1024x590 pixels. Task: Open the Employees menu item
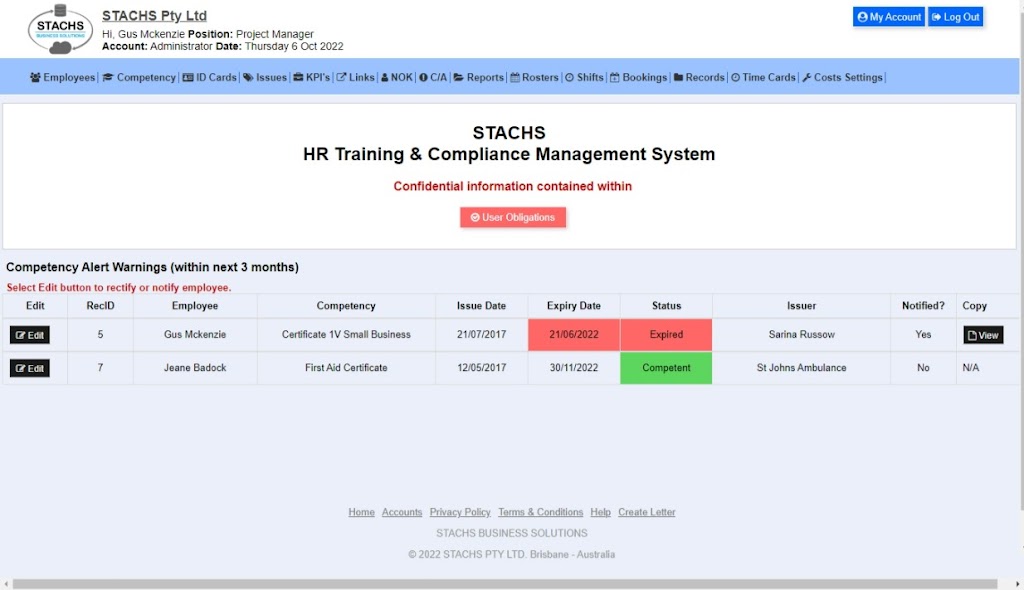(63, 77)
